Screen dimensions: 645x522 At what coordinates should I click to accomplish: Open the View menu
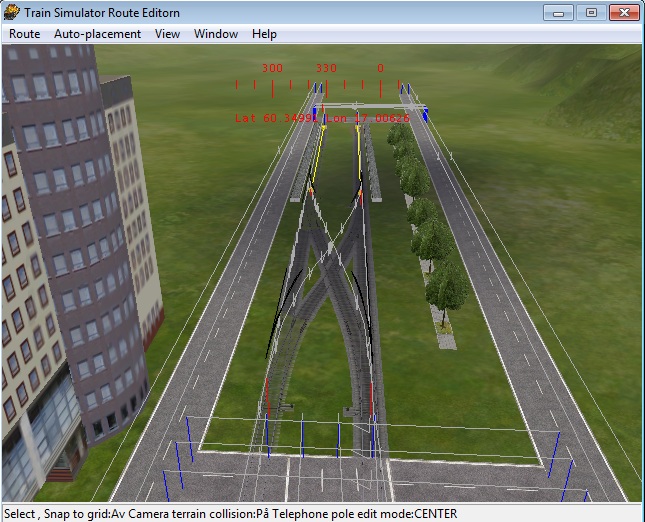[x=167, y=34]
